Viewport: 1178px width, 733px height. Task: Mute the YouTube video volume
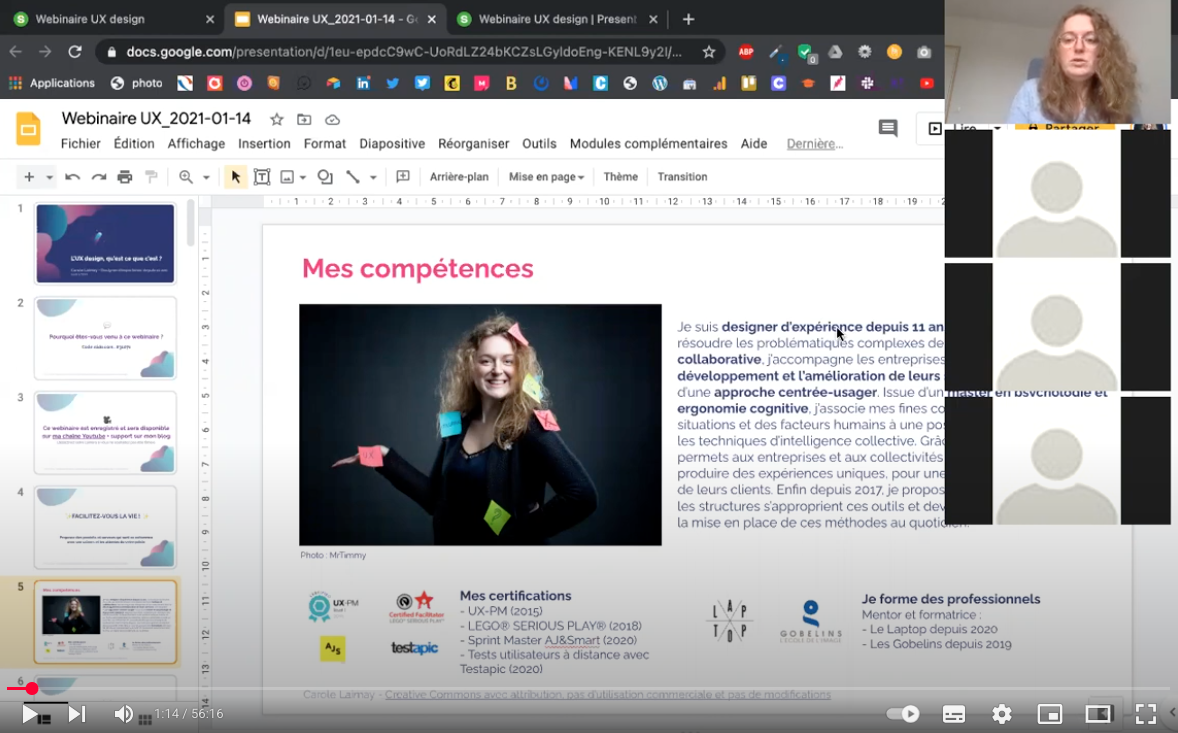123,714
